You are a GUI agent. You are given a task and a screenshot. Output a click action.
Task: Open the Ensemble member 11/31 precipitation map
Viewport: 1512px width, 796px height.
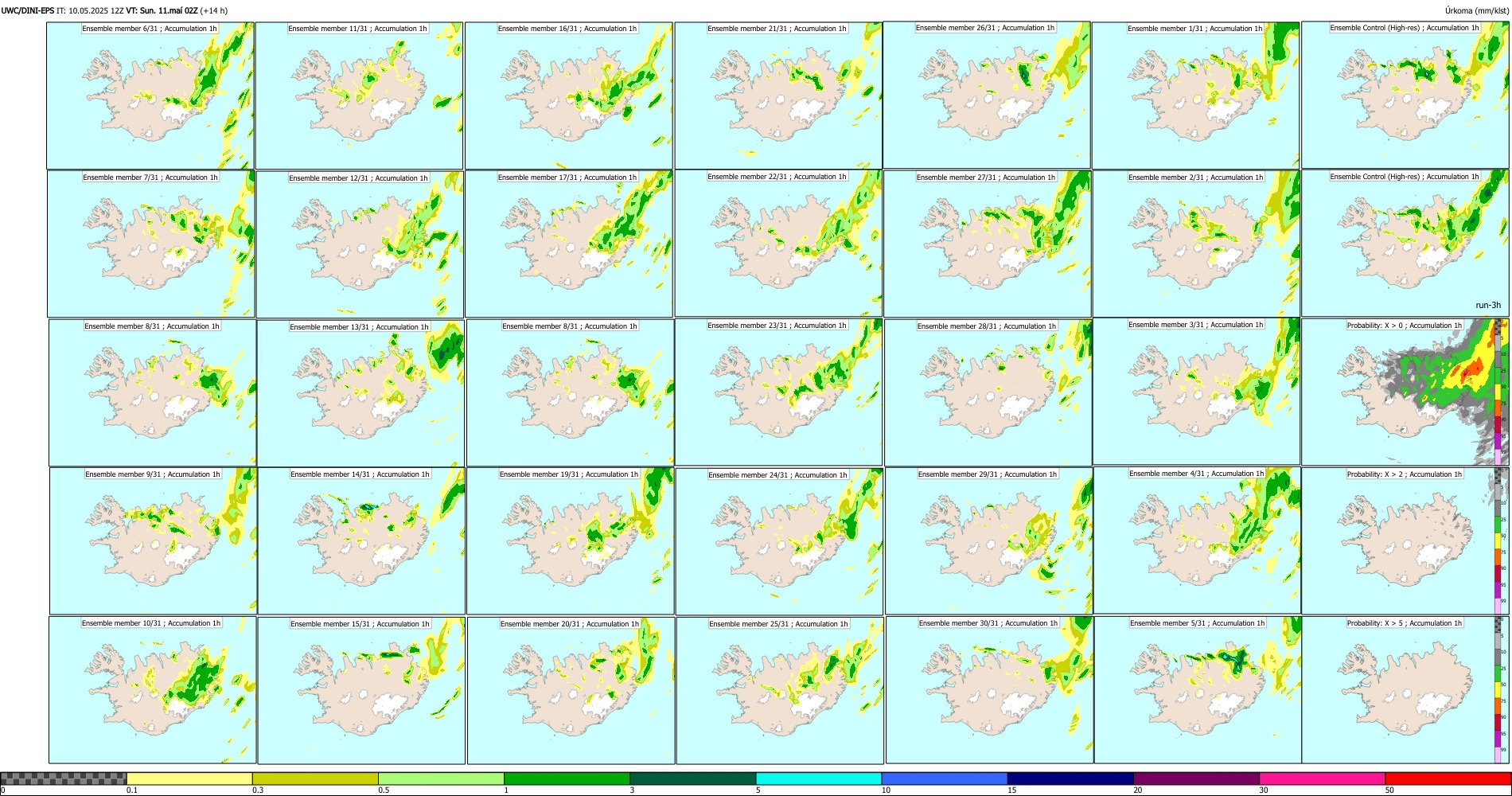click(359, 96)
